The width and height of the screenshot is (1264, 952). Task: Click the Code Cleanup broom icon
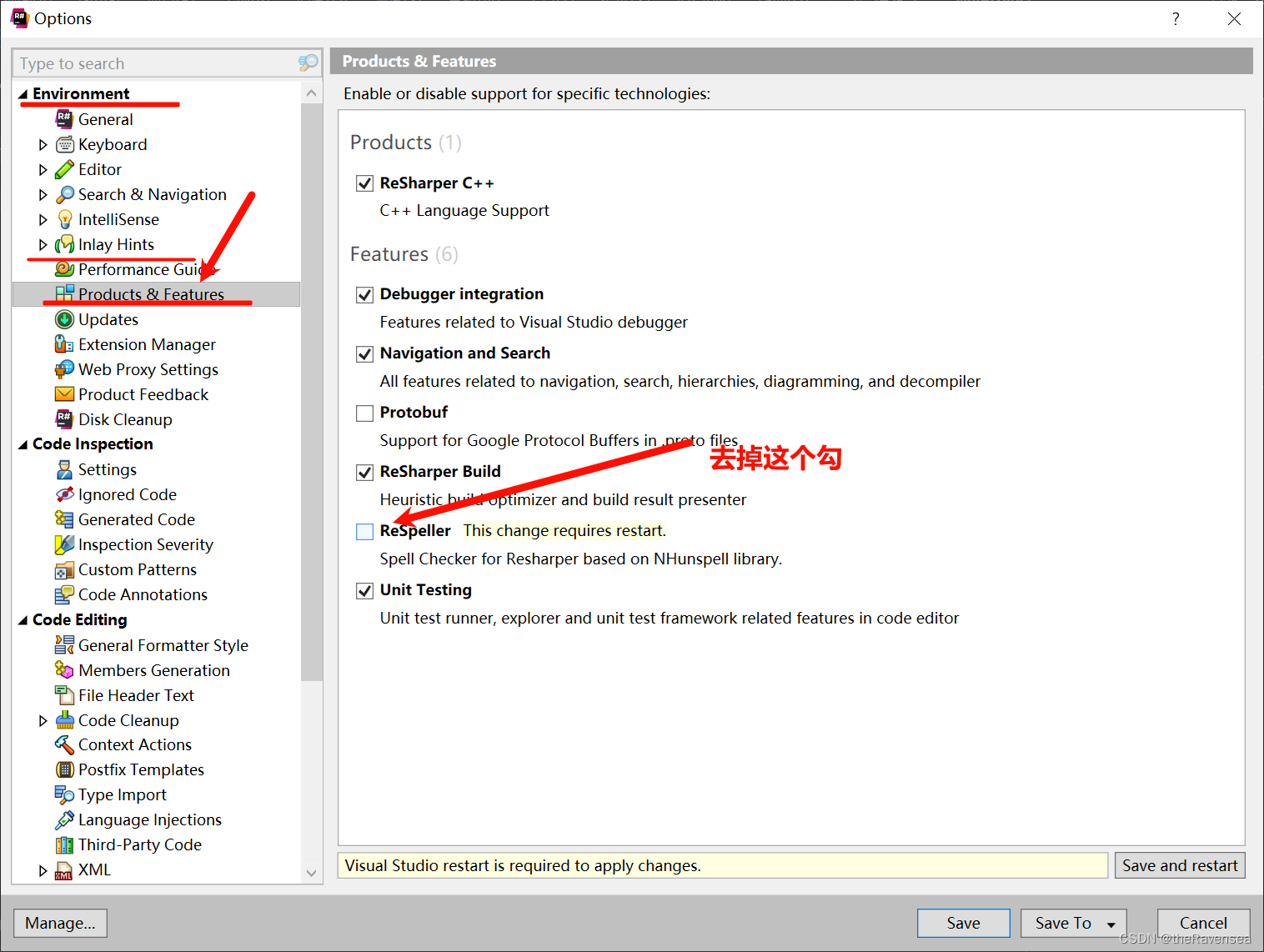tap(64, 720)
